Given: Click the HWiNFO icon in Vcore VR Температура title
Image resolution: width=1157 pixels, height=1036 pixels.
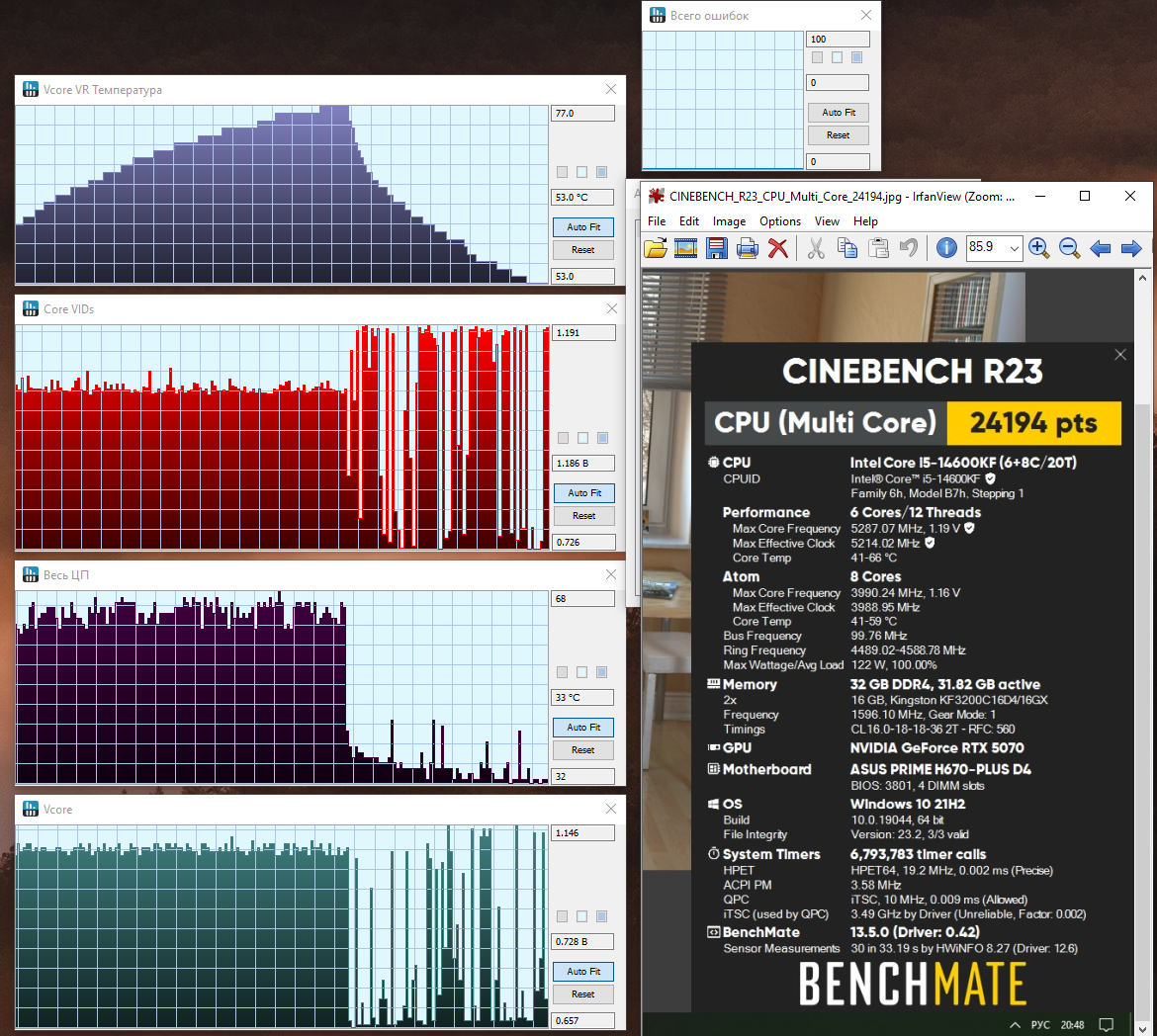Looking at the screenshot, I should [x=31, y=89].
